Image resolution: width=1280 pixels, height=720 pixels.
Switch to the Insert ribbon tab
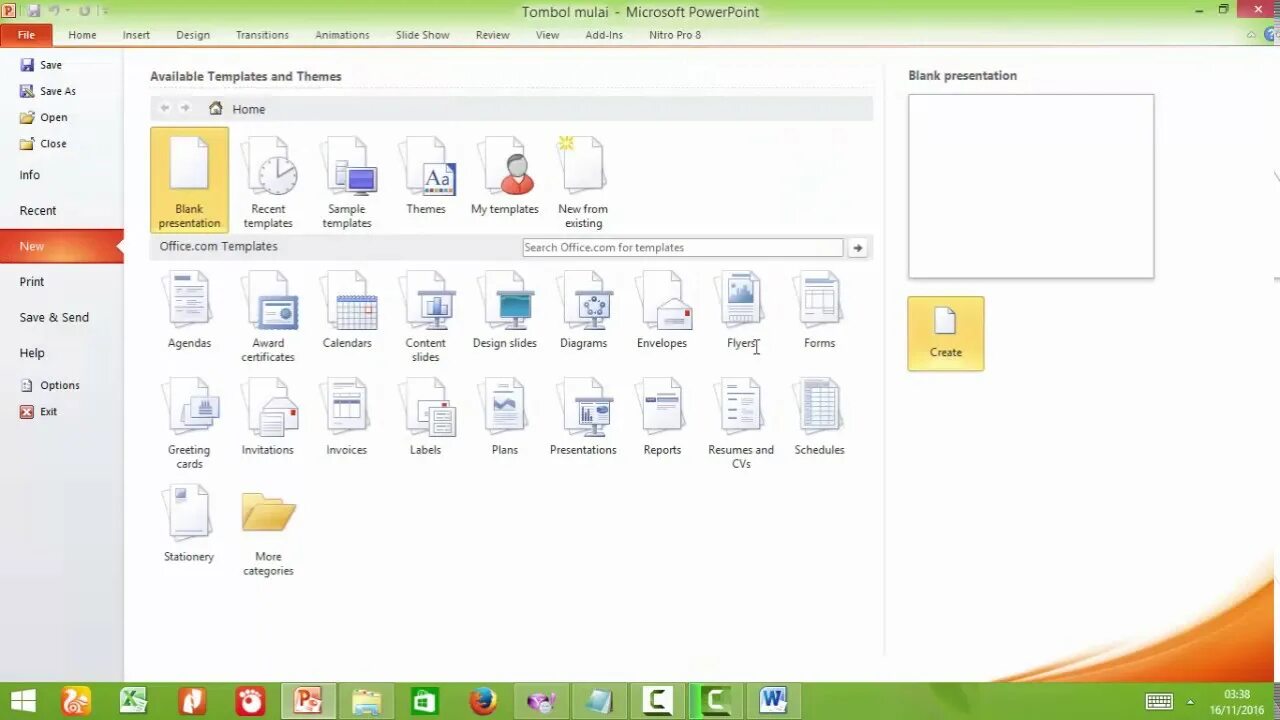(136, 35)
